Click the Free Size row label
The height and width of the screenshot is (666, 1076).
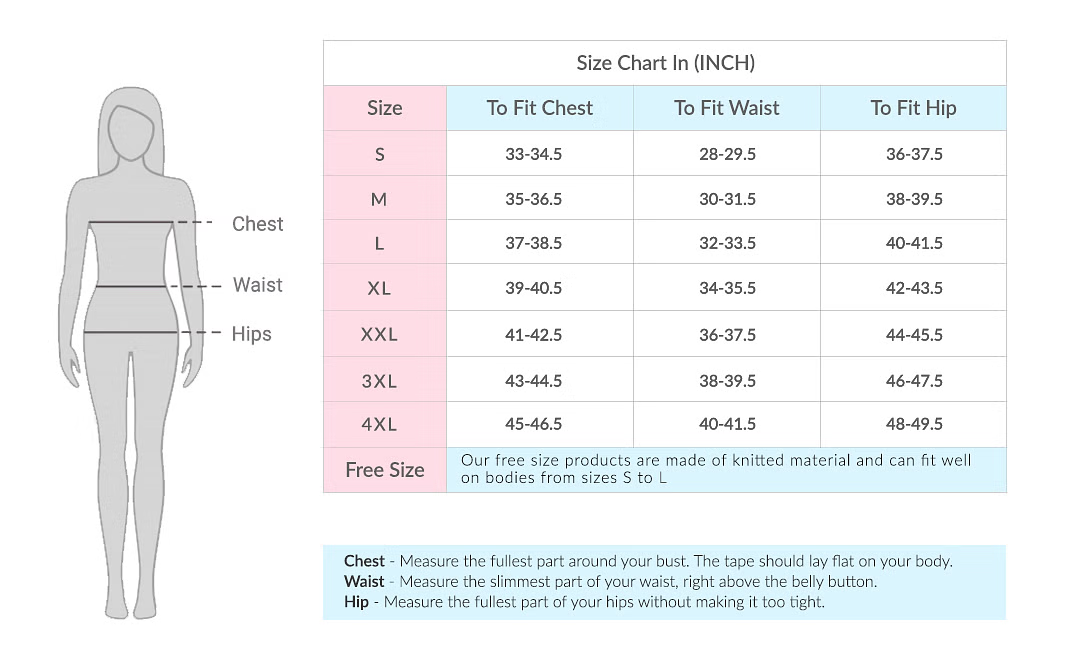pos(385,470)
